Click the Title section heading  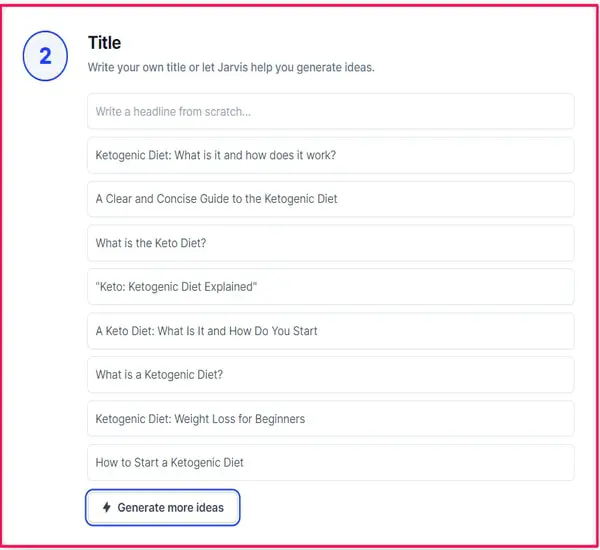tap(104, 43)
